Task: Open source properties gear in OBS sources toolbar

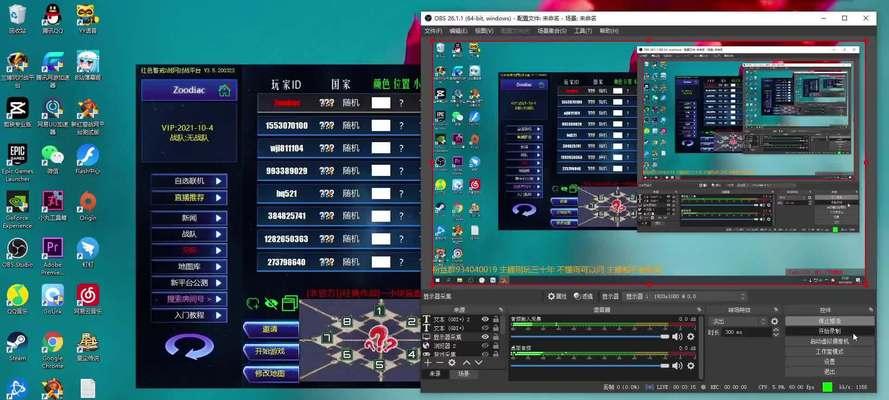Action: (452, 363)
